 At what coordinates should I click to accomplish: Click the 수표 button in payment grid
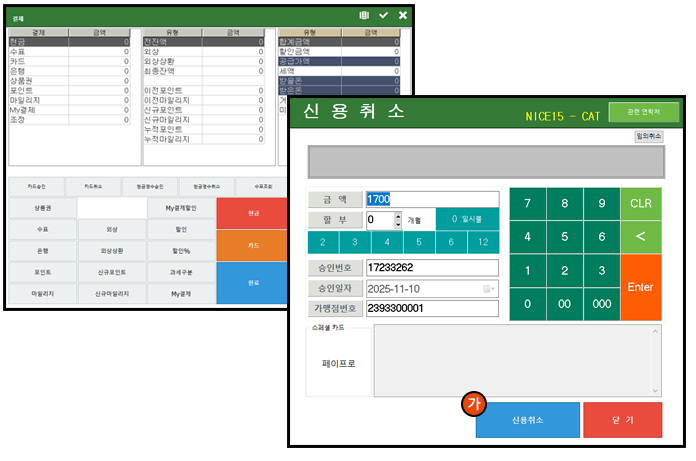point(43,229)
